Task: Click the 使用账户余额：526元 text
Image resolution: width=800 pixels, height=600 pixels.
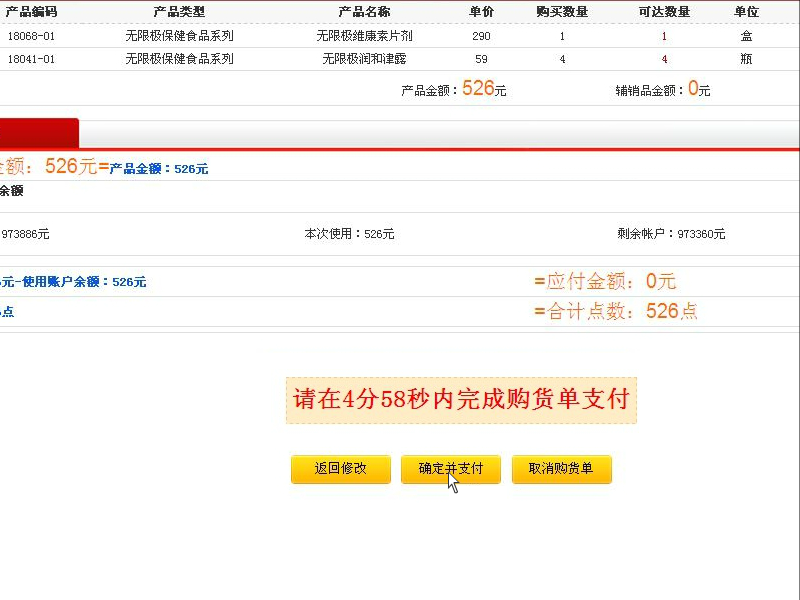Action: (84, 282)
